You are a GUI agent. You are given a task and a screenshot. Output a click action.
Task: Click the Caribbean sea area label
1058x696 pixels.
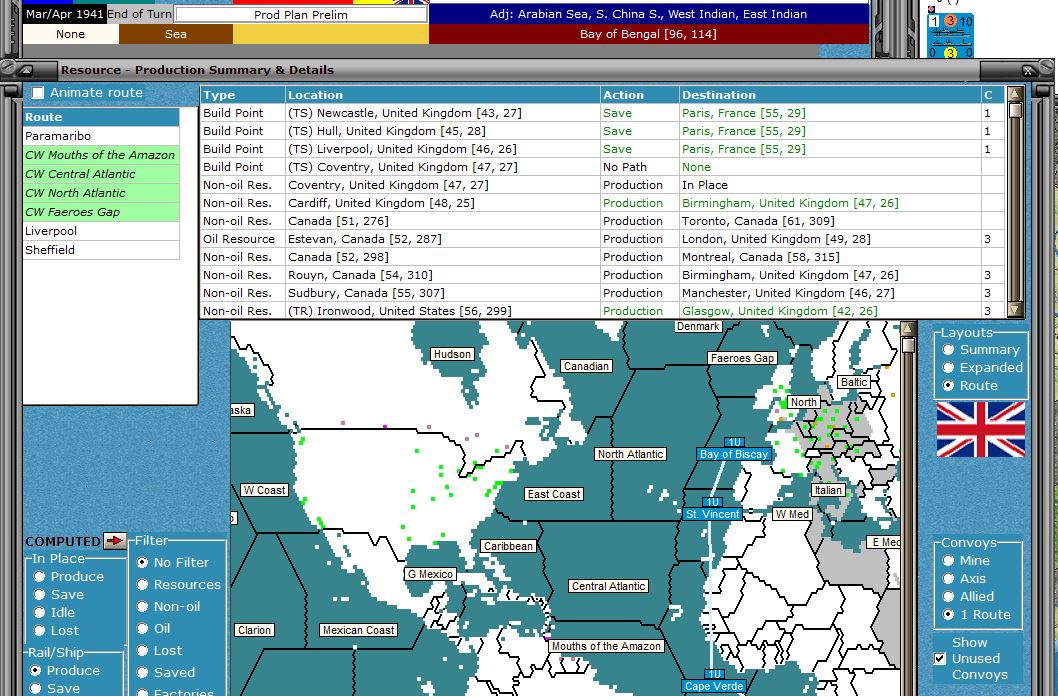508,546
